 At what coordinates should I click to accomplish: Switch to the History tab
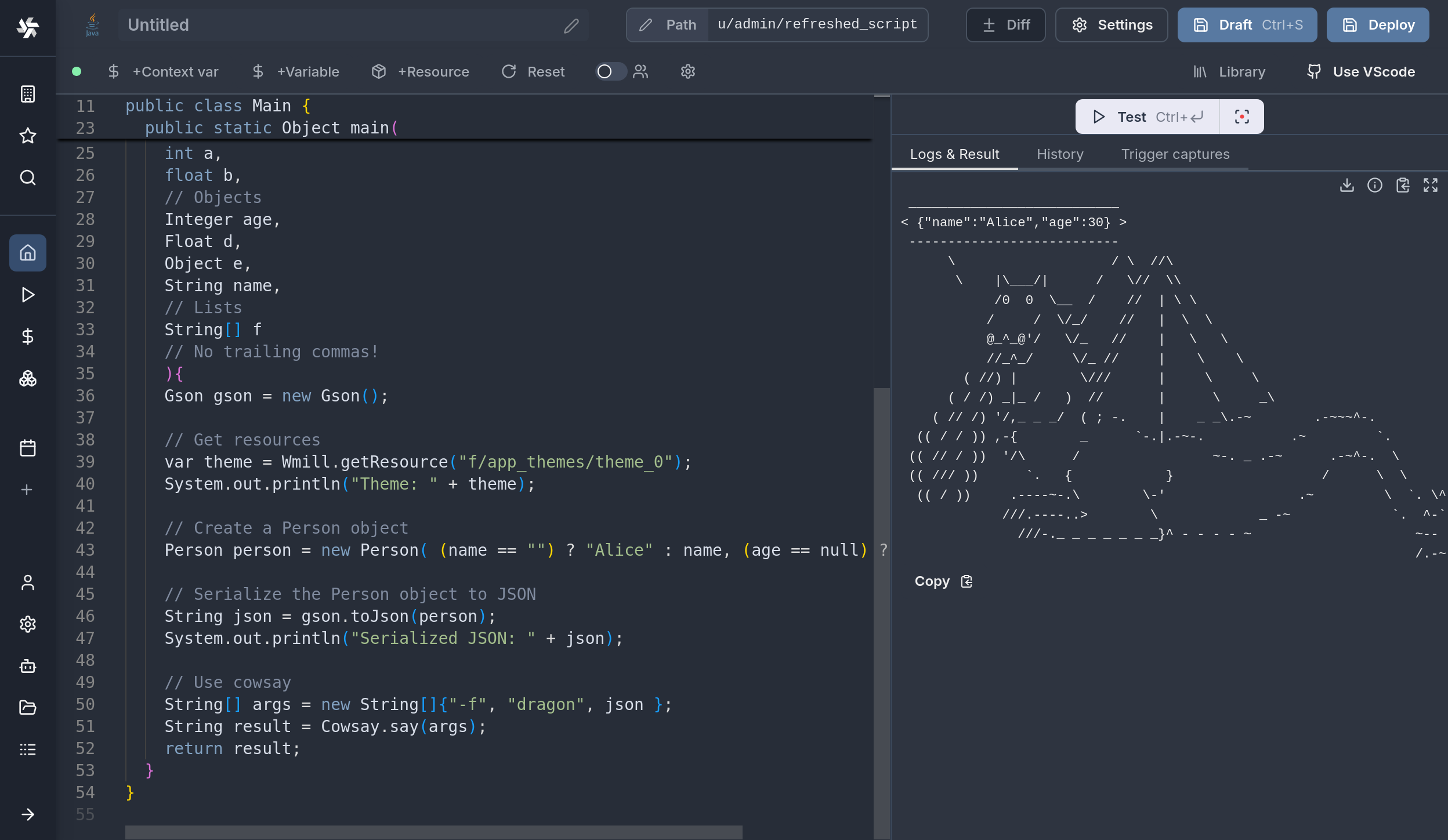coord(1059,154)
